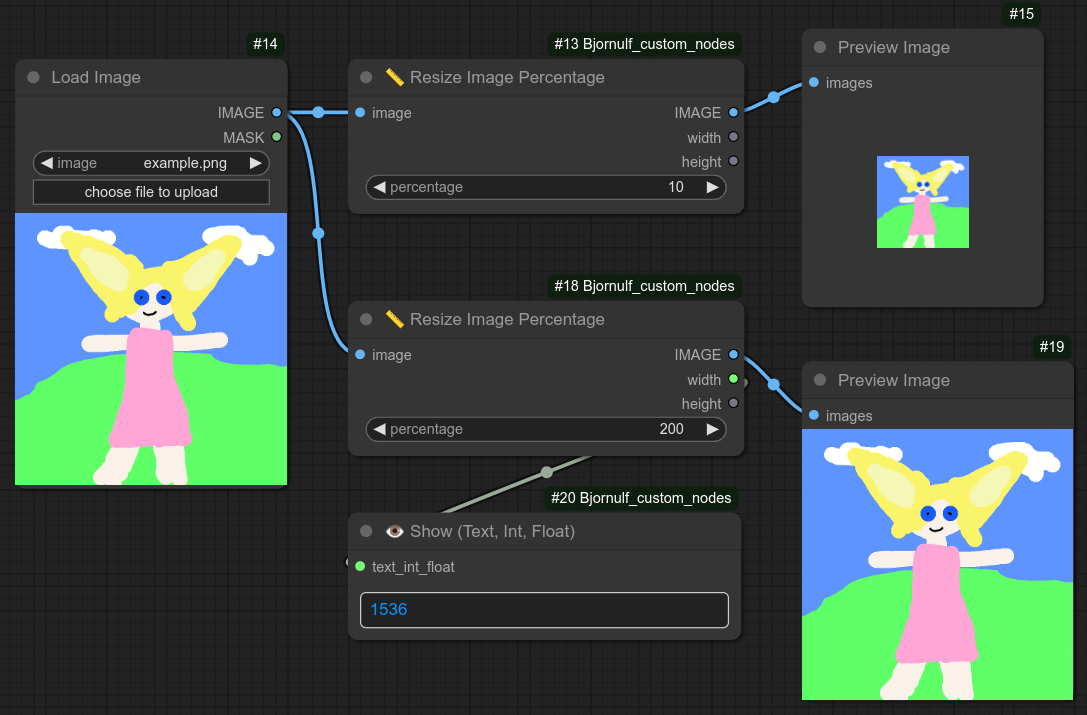Click the #20 Bjornulf_custom_nodes badge
The width and height of the screenshot is (1087, 715).
click(641, 498)
